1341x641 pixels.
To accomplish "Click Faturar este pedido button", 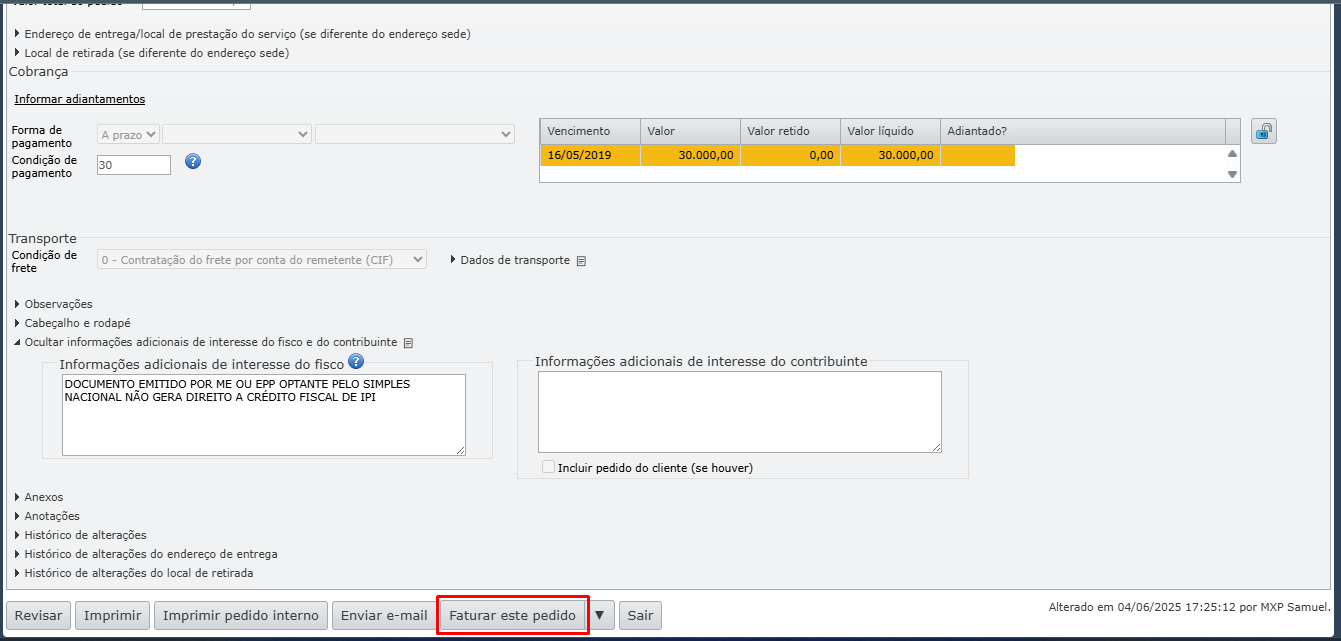I will (x=512, y=615).
